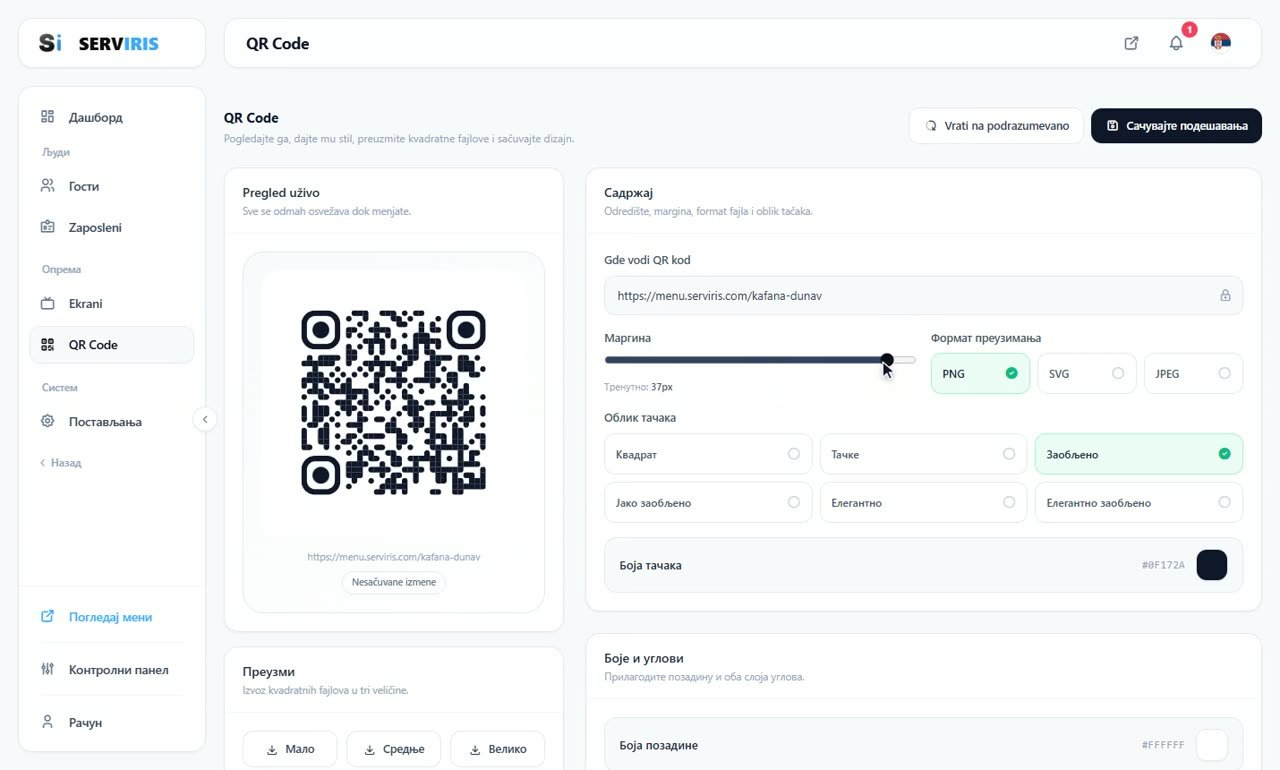
Task: Open Контролни панел in the sidebar
Action: (x=112, y=669)
